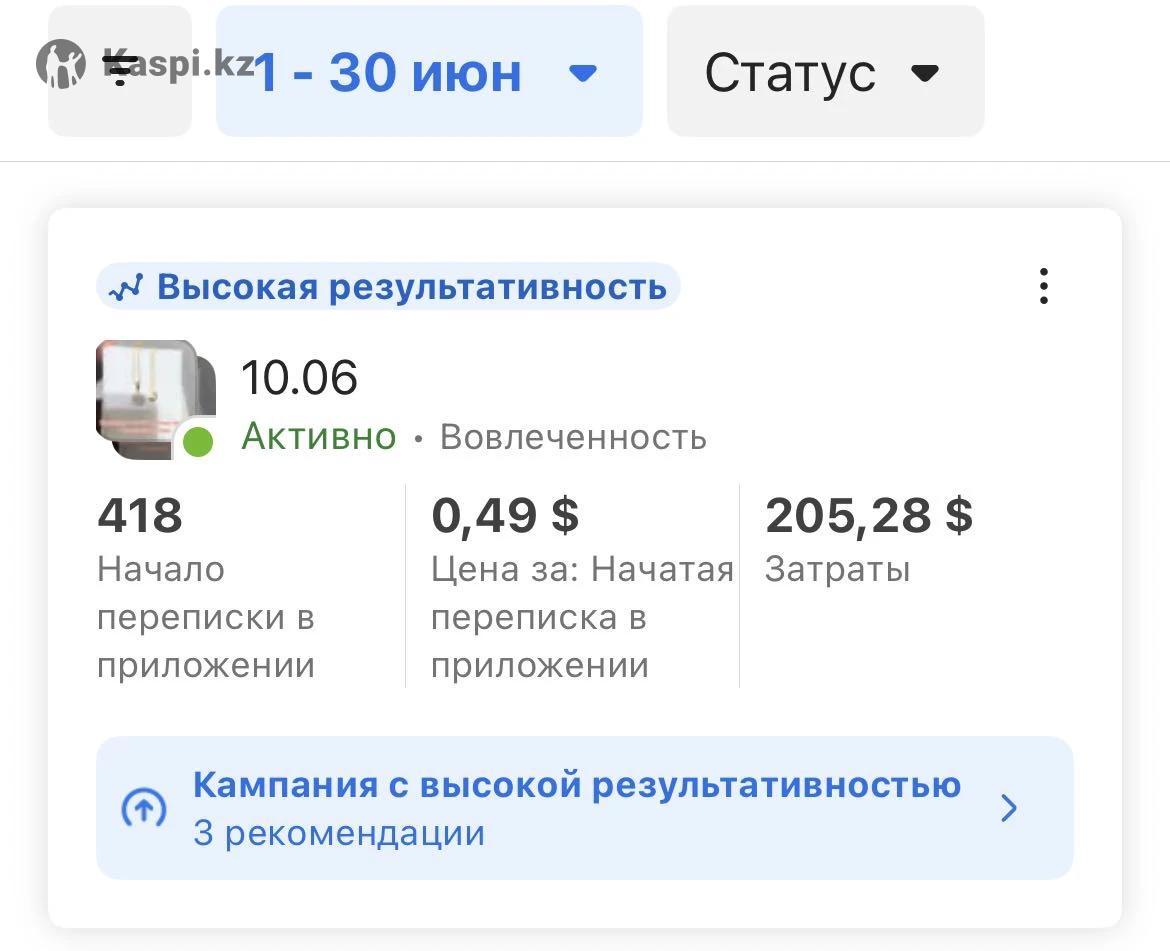Click the trend graph icon in the performance badge

[x=126, y=288]
